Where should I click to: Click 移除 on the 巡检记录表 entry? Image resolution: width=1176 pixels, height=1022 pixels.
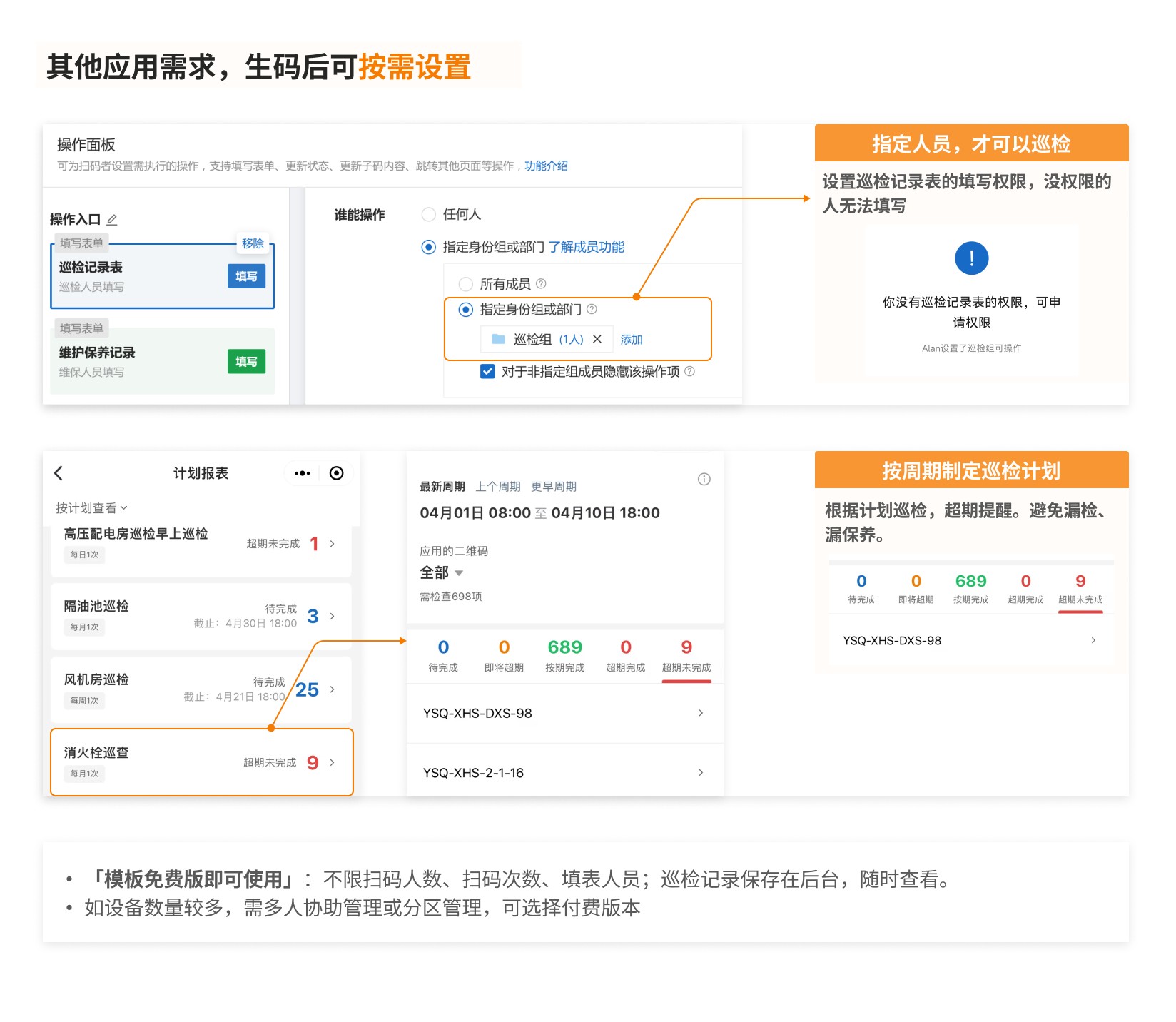coord(253,243)
